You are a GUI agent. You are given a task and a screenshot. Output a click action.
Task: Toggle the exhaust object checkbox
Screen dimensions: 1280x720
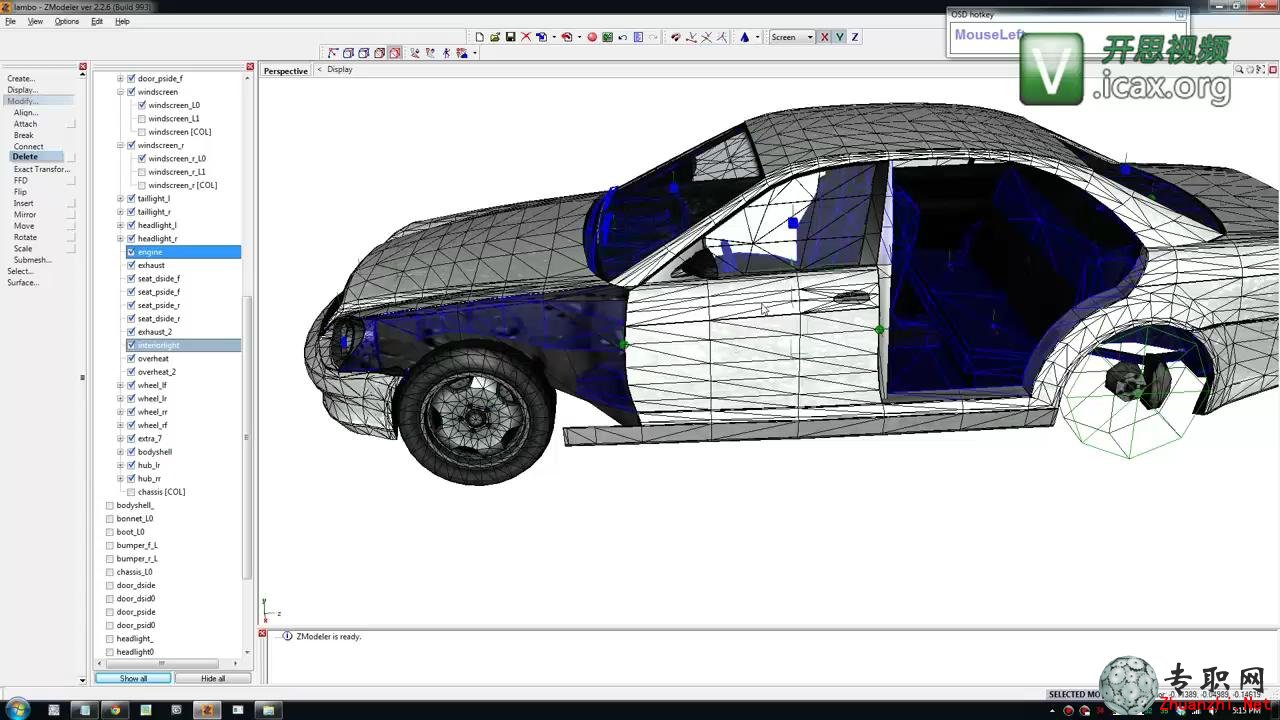tap(131, 265)
